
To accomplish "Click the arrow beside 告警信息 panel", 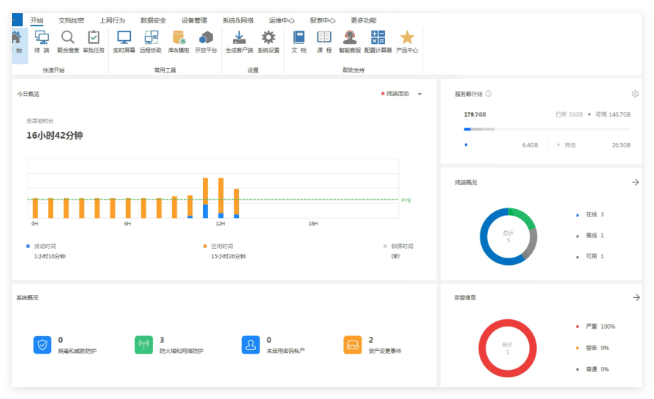I will (x=636, y=297).
